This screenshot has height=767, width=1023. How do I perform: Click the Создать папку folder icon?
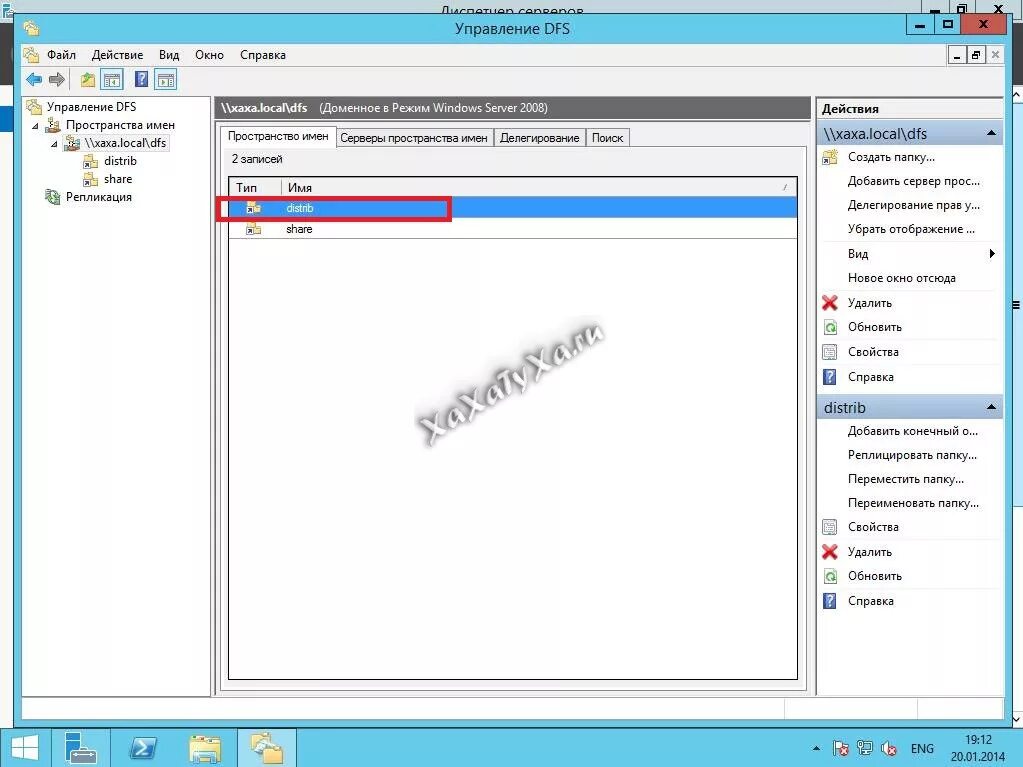(830, 157)
